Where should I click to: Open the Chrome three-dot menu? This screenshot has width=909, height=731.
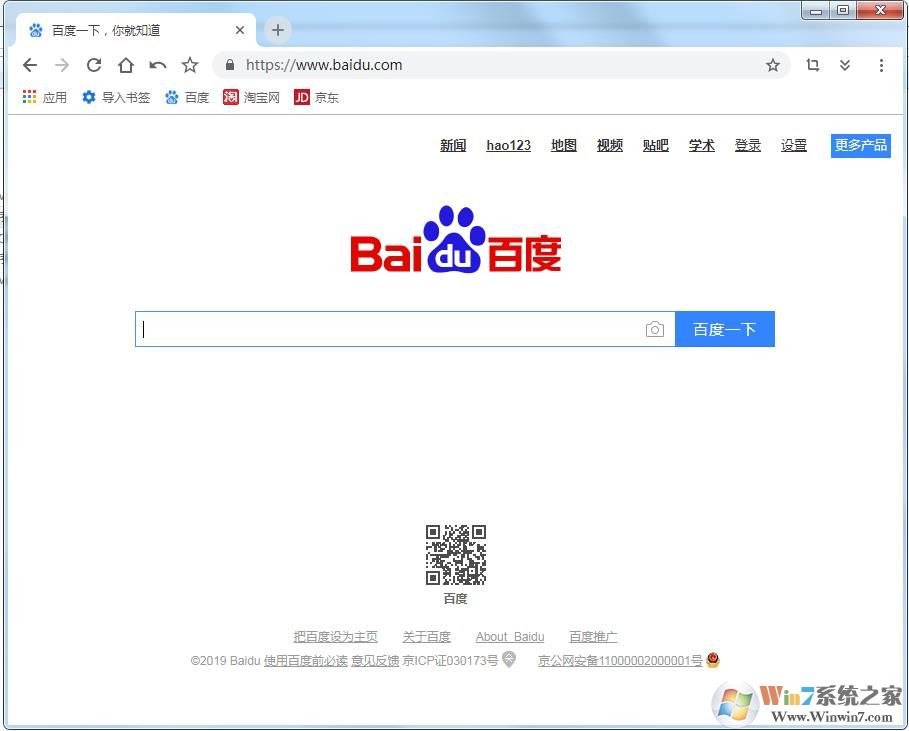881,64
